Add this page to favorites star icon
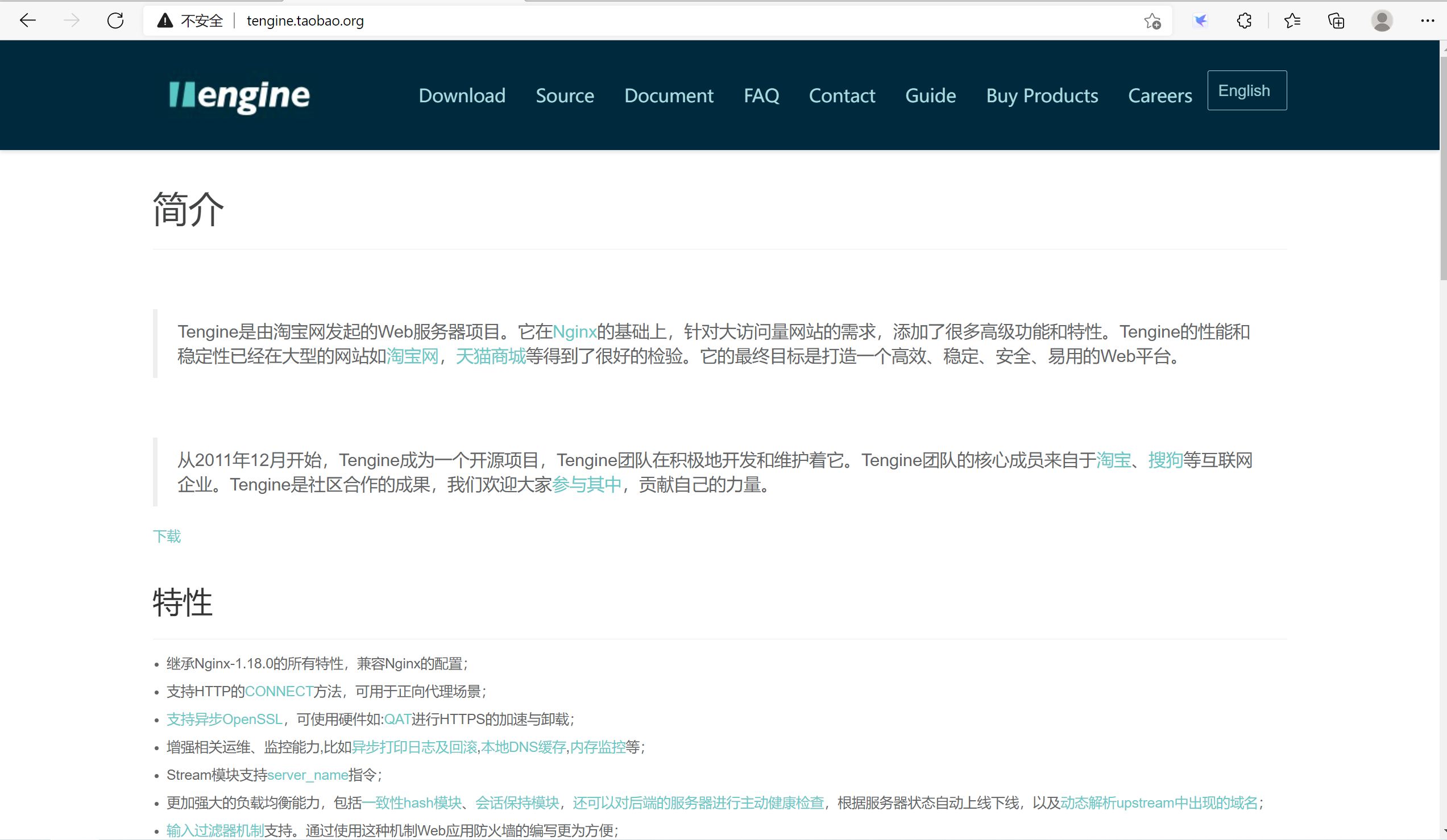The height and width of the screenshot is (840, 1447). pos(1152,21)
